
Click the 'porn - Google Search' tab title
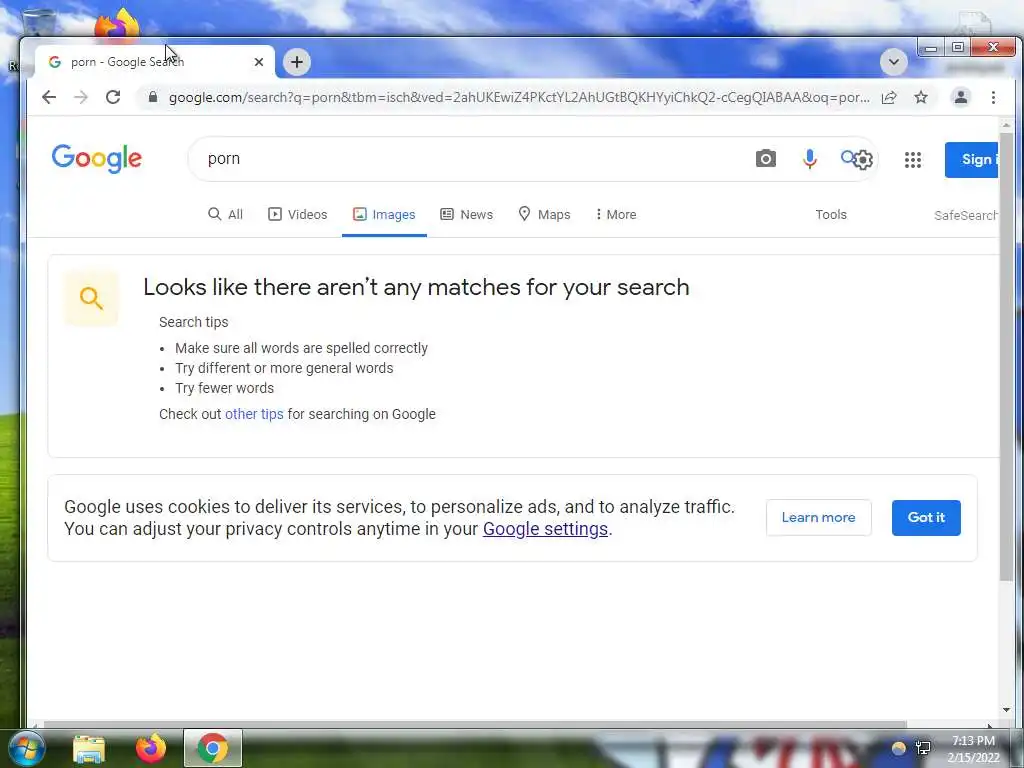pyautogui.click(x=127, y=62)
